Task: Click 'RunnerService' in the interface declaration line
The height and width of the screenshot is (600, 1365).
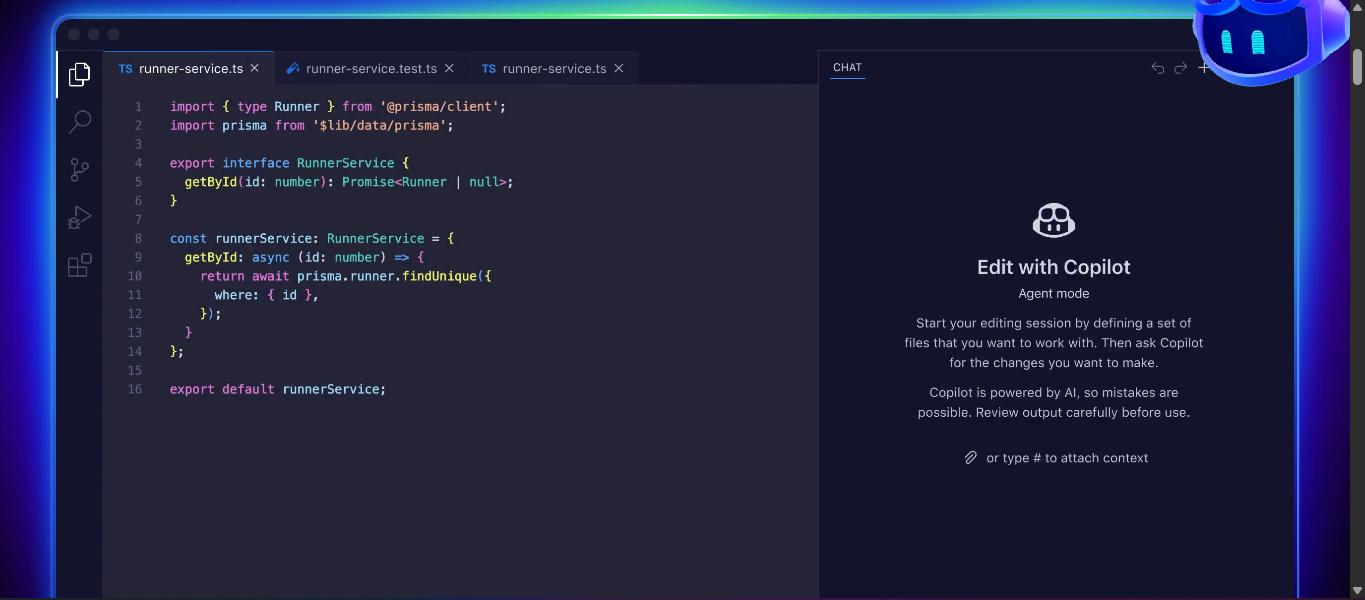Action: point(346,163)
